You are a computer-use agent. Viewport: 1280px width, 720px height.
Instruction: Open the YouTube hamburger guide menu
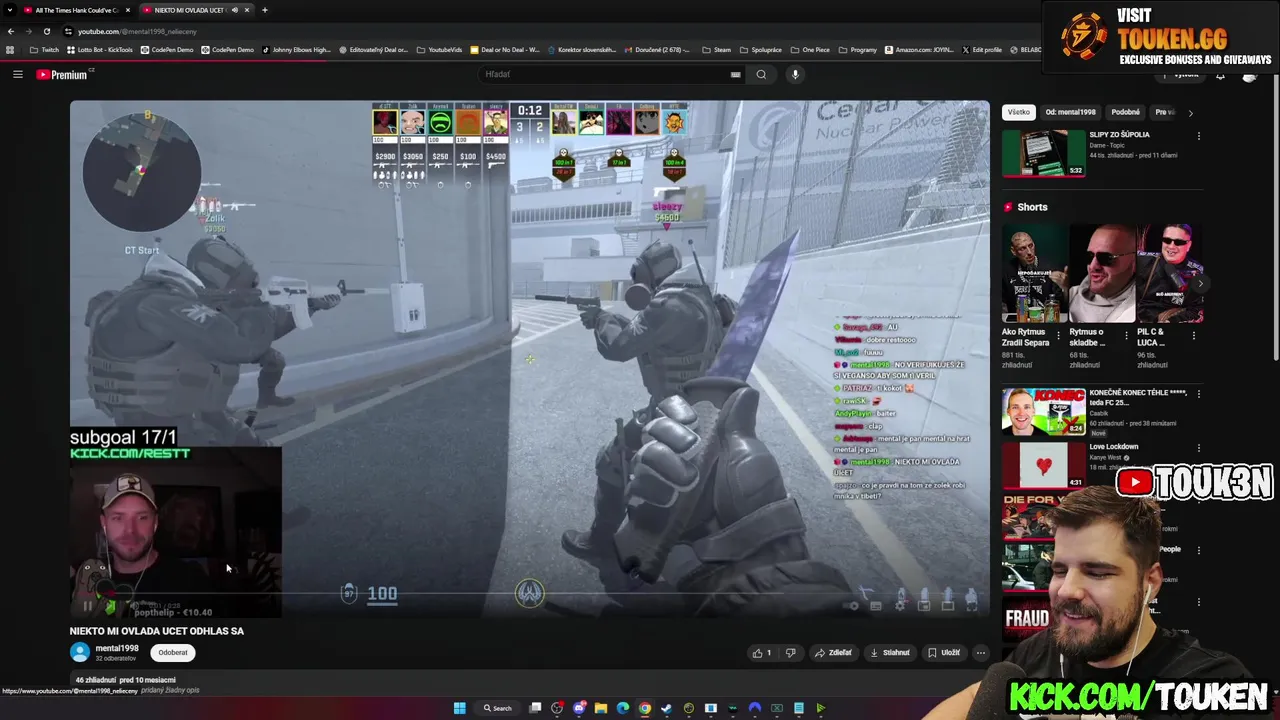(x=17, y=74)
